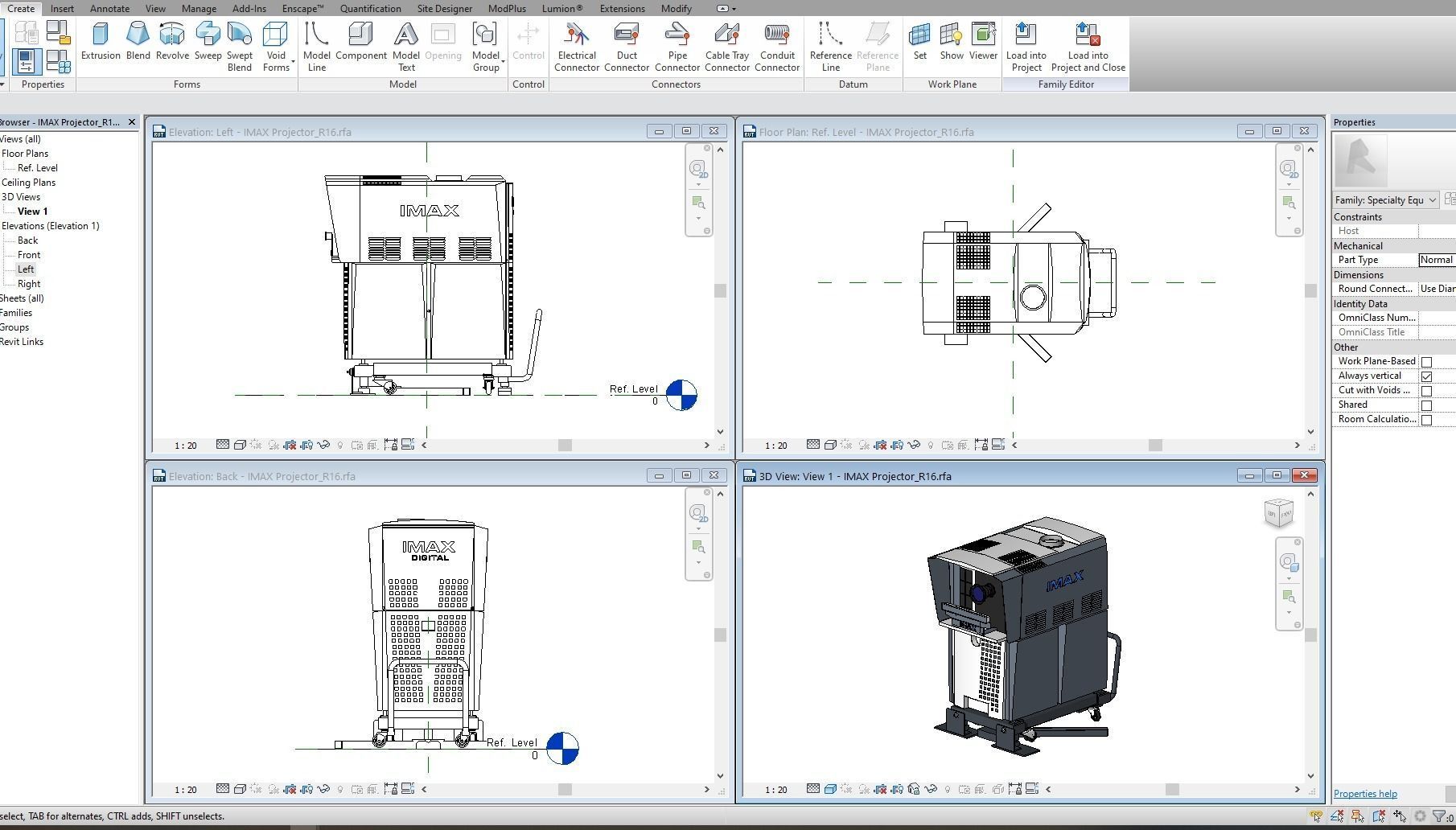Add a Conduit Connector

777,47
